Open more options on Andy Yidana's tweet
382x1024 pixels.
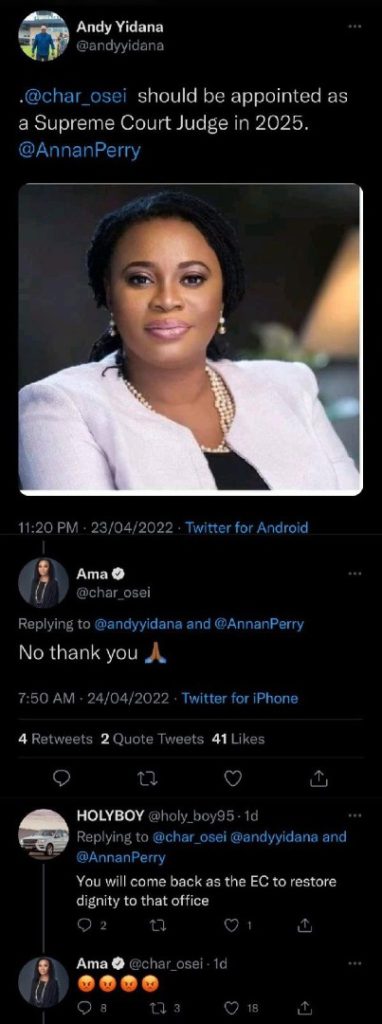354,27
